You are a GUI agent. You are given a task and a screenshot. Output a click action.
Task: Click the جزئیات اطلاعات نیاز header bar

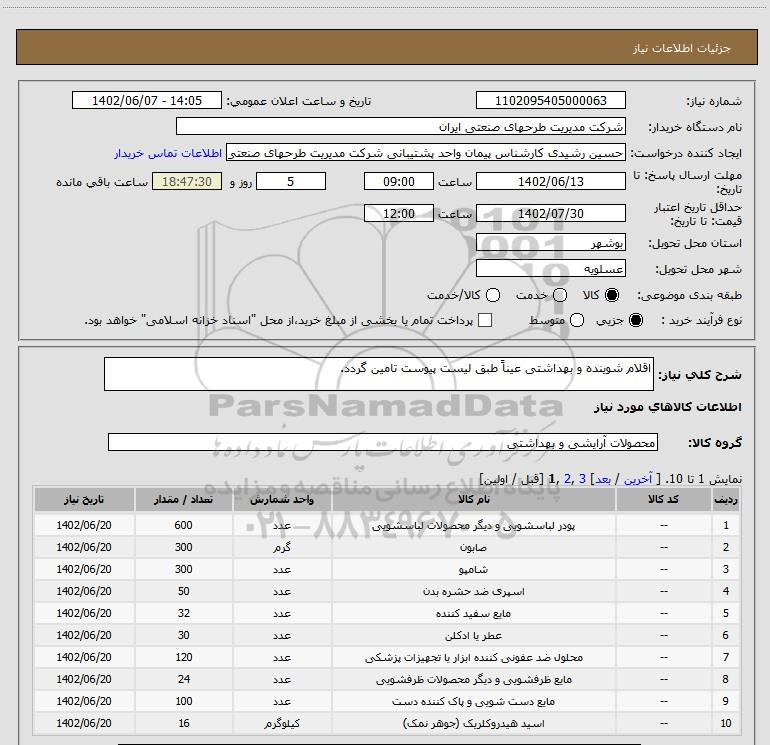386,47
